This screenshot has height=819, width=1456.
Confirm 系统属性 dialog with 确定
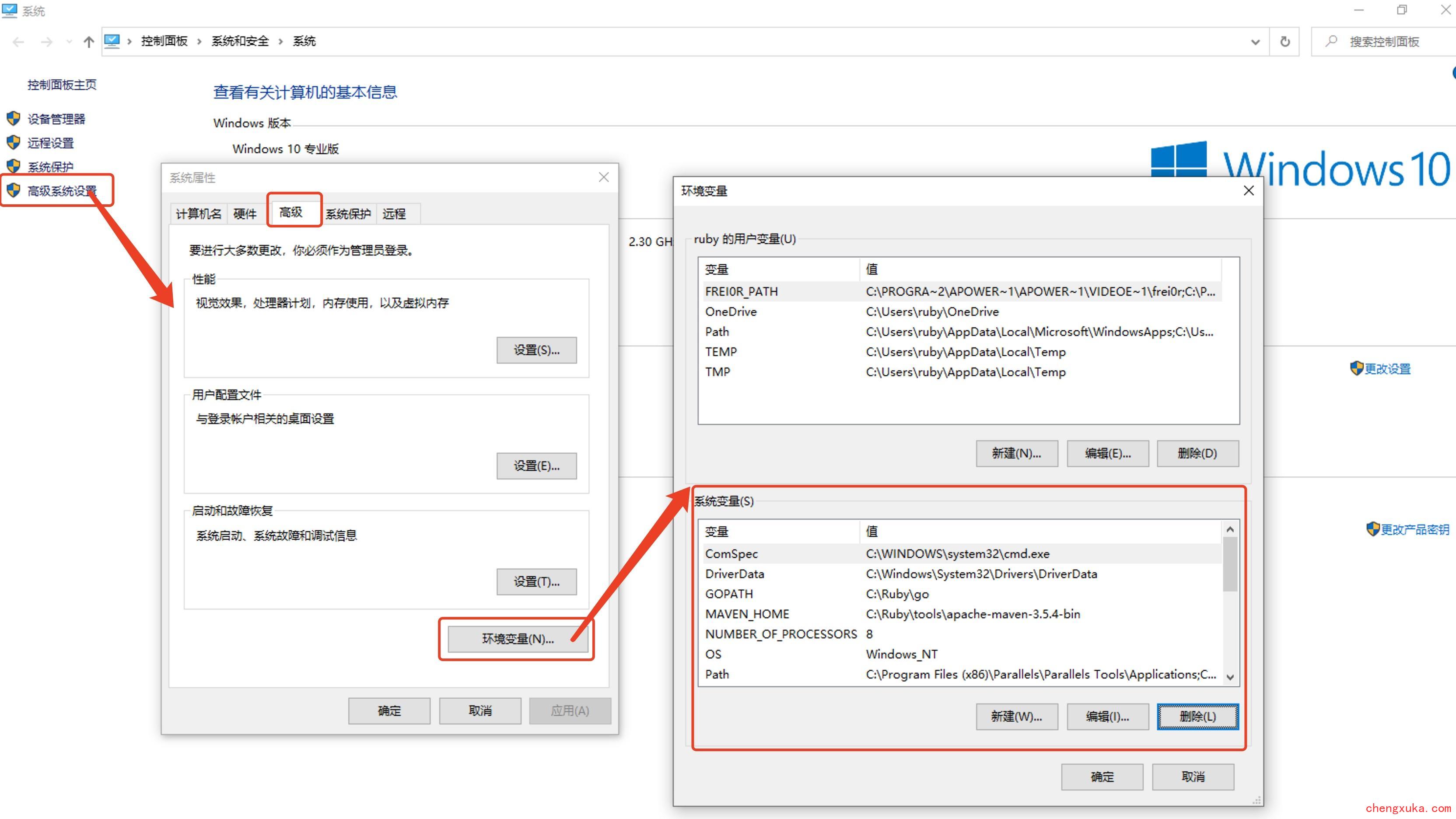point(389,711)
